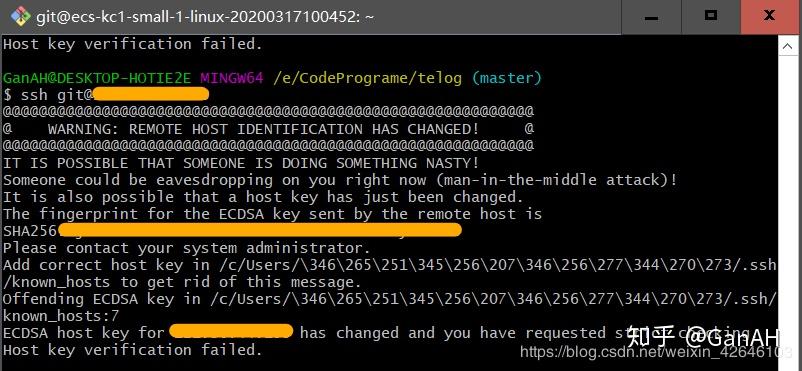Close the Git Bash terminal window
Screen dimensions: 802x371
[770, 17]
